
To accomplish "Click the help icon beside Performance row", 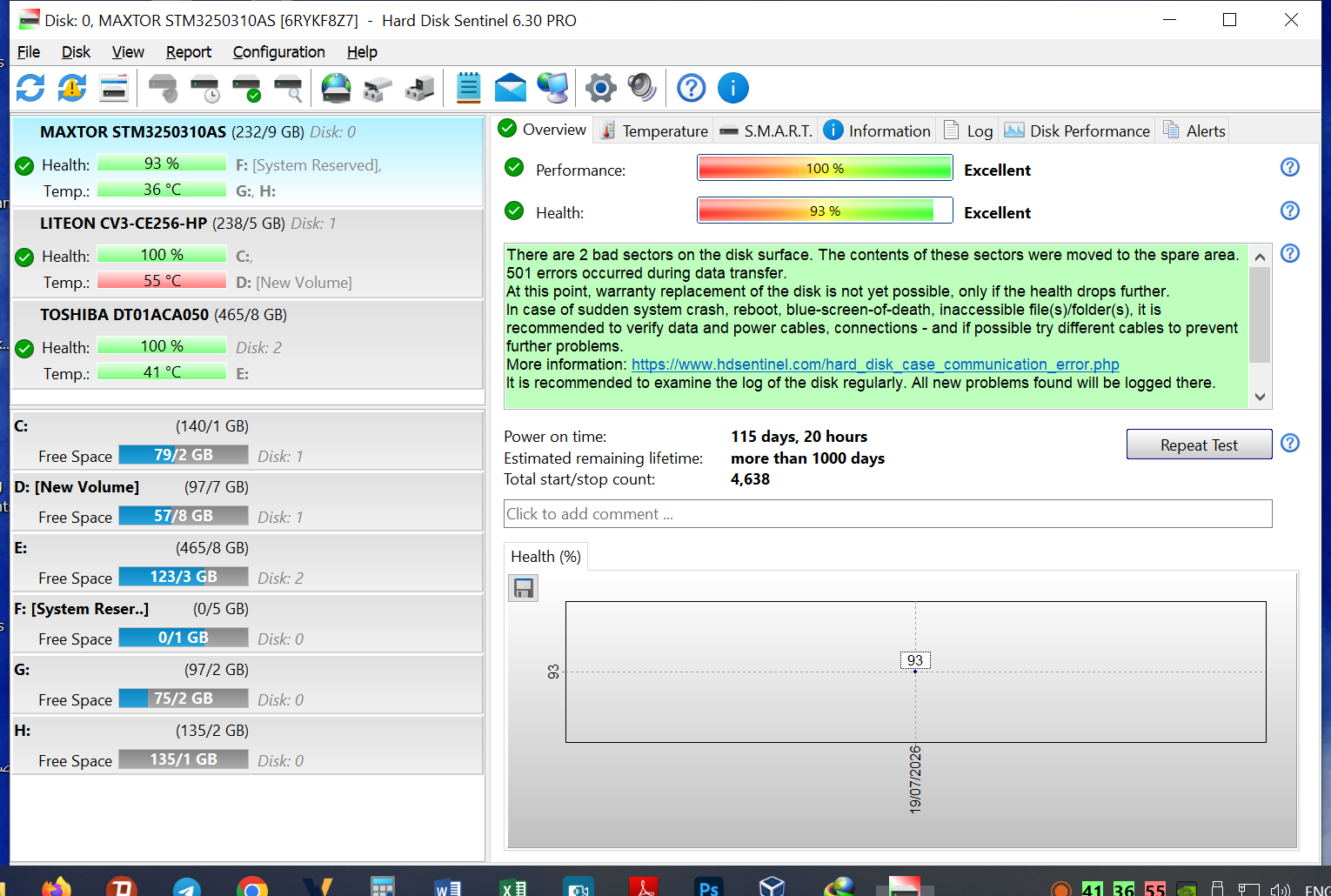I will (x=1290, y=167).
